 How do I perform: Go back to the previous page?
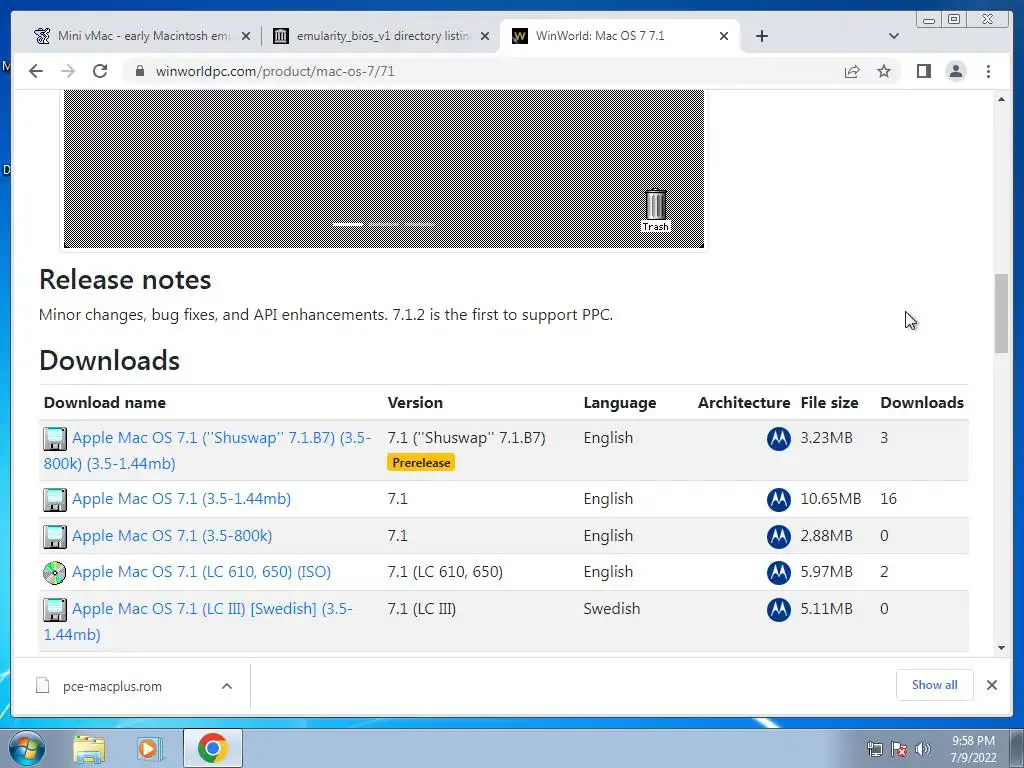pyautogui.click(x=36, y=71)
